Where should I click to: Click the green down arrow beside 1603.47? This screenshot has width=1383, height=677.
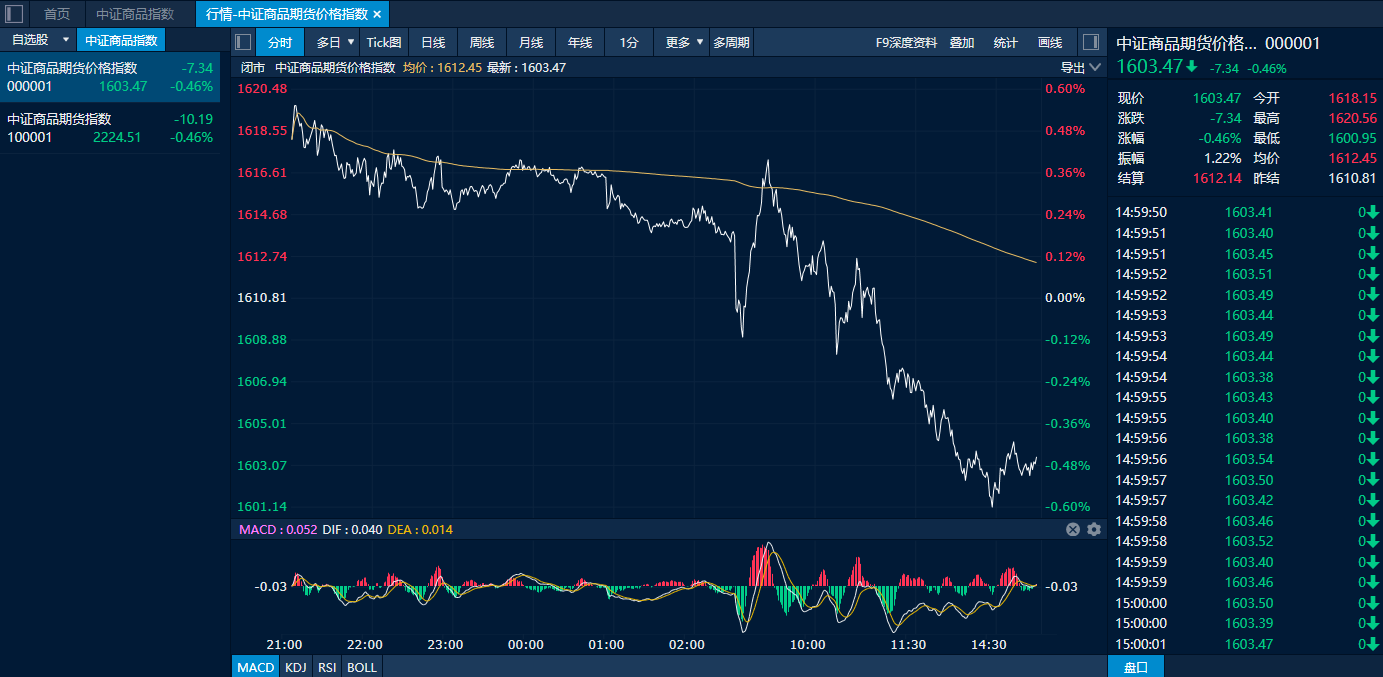(x=1192, y=67)
